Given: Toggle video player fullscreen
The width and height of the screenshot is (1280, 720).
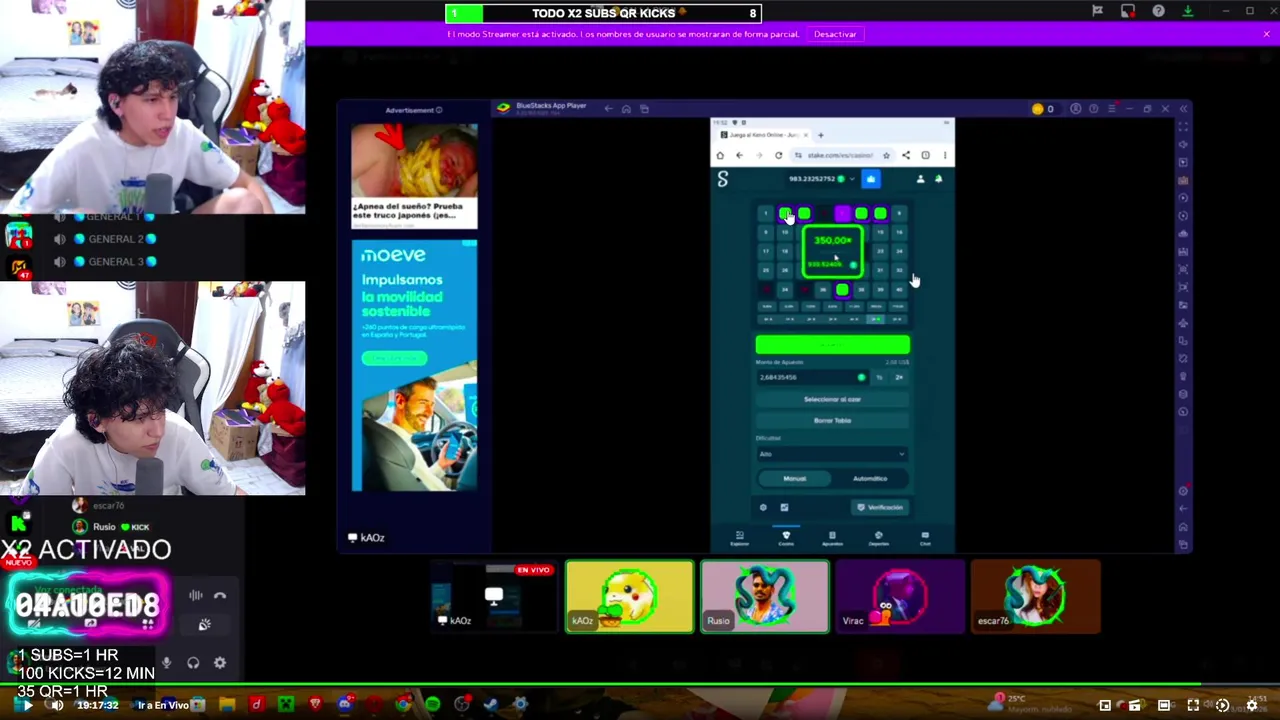Looking at the screenshot, I should coord(1193,705).
